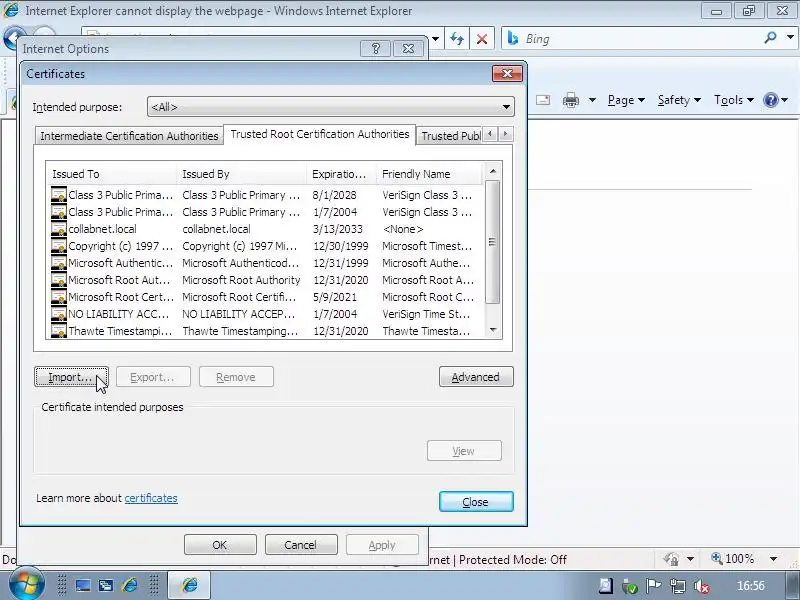Sort by Issued To column header
The image size is (800, 600).
coord(112,174)
